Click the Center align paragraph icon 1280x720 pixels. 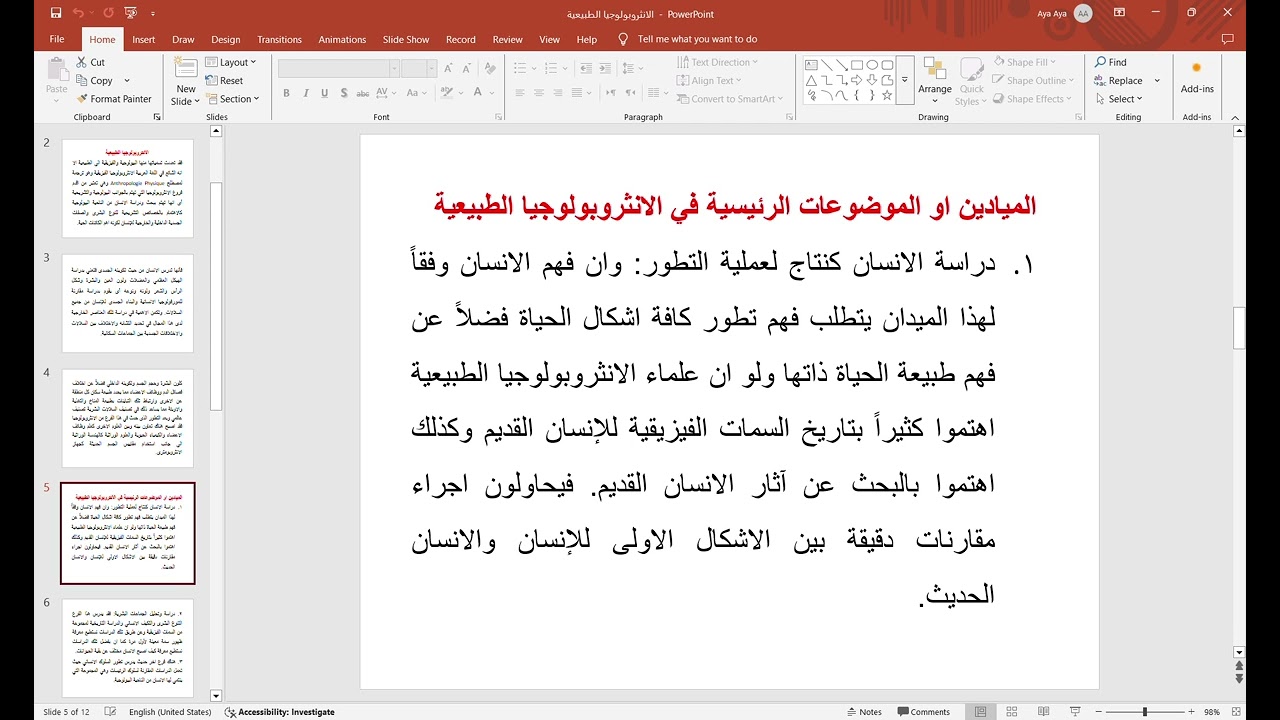tap(539, 93)
